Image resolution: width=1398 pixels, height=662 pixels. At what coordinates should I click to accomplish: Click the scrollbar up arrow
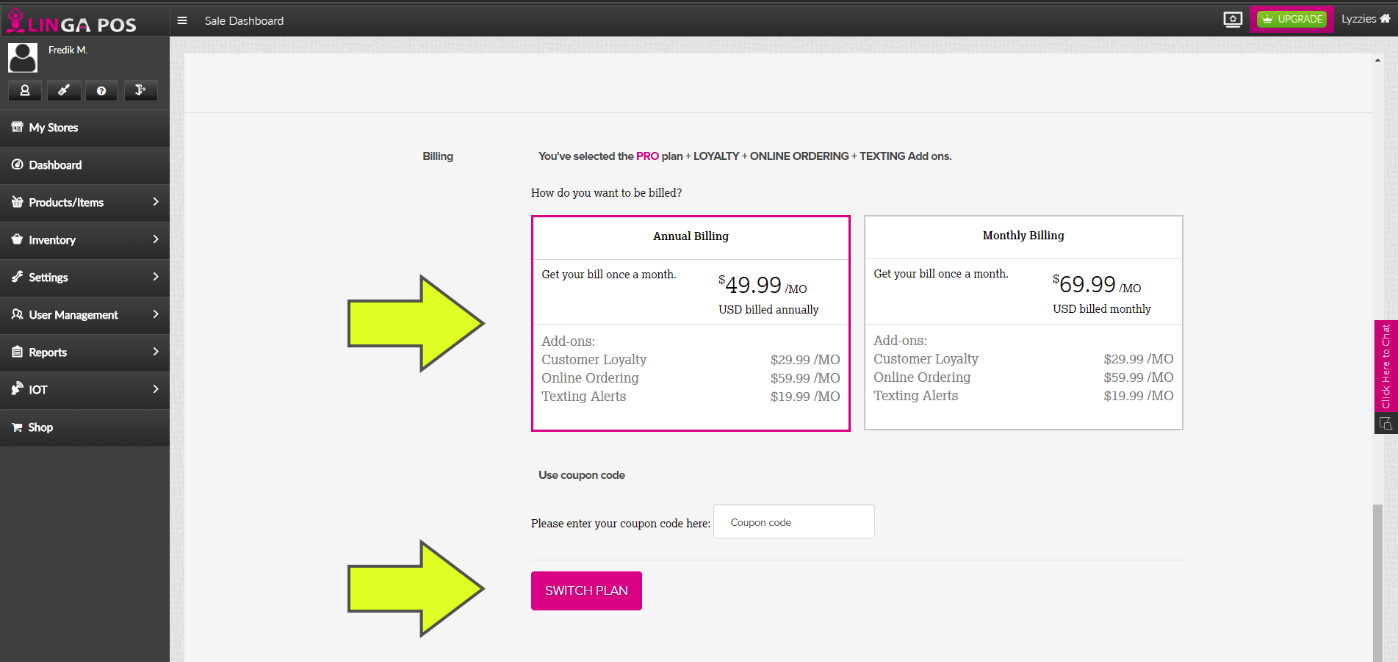coord(1378,61)
